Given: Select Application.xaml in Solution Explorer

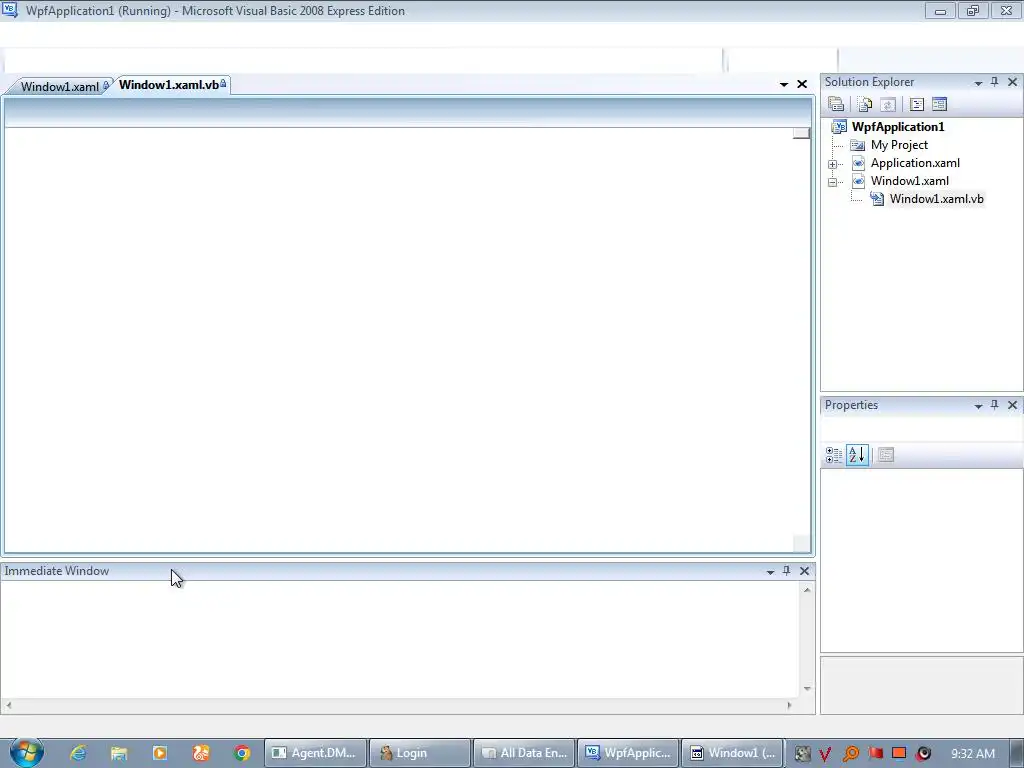Looking at the screenshot, I should point(915,163).
